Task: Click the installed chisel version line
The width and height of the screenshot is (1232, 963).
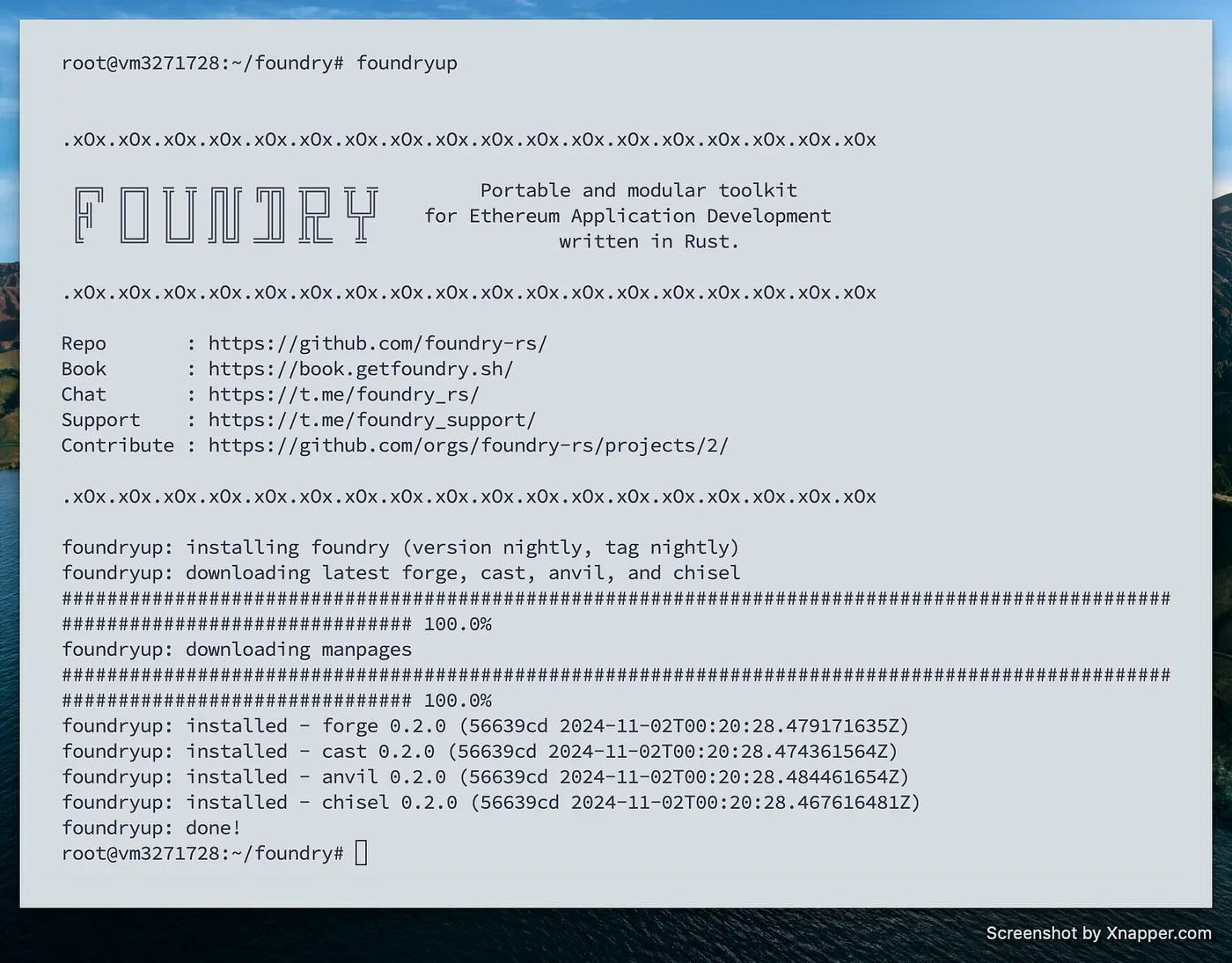Action: tap(490, 802)
